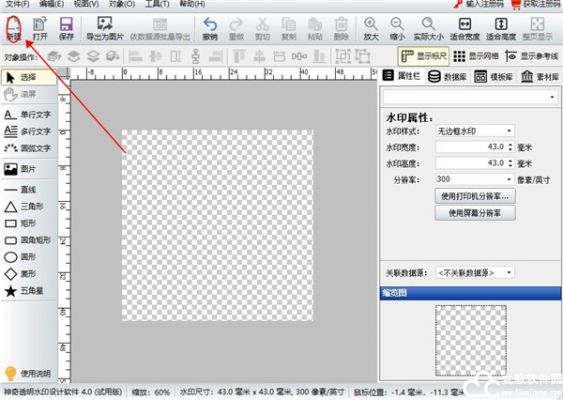The height and width of the screenshot is (400, 563).
Task: Toggle 显示标尺 ruler display
Action: [x=424, y=56]
